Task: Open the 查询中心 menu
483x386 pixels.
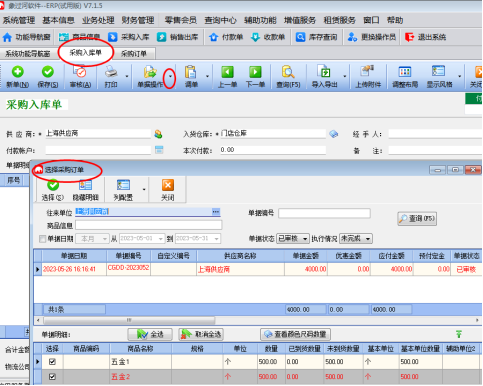Action: (x=220, y=20)
